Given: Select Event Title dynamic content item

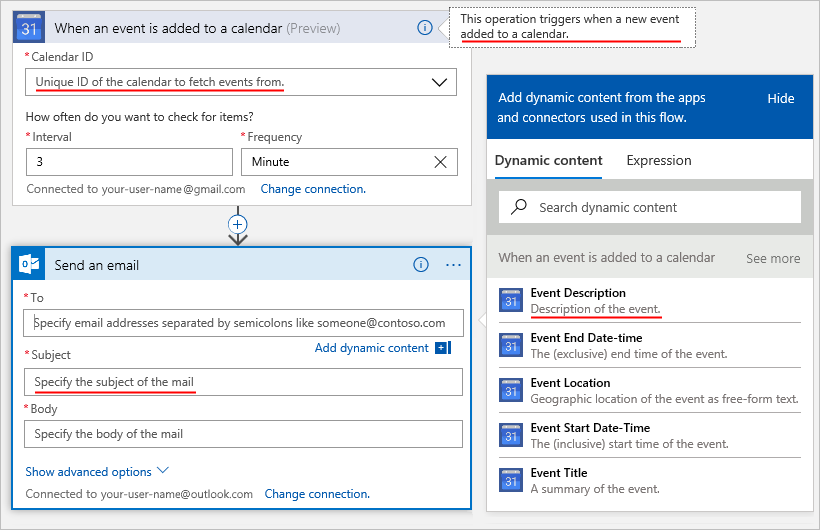Looking at the screenshot, I should click(x=650, y=481).
